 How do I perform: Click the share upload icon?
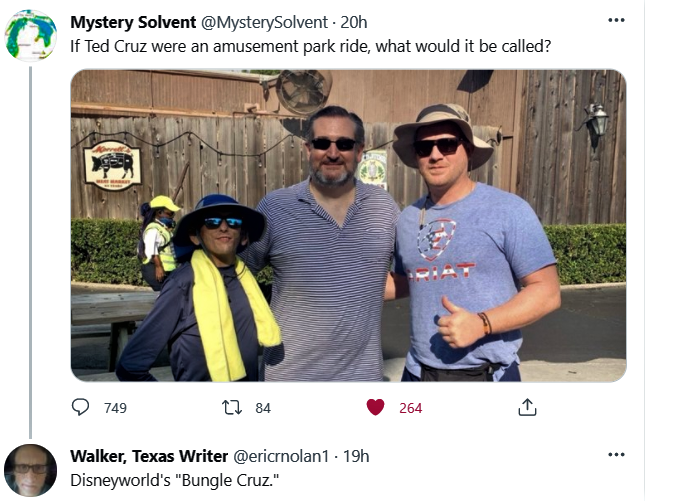click(527, 407)
